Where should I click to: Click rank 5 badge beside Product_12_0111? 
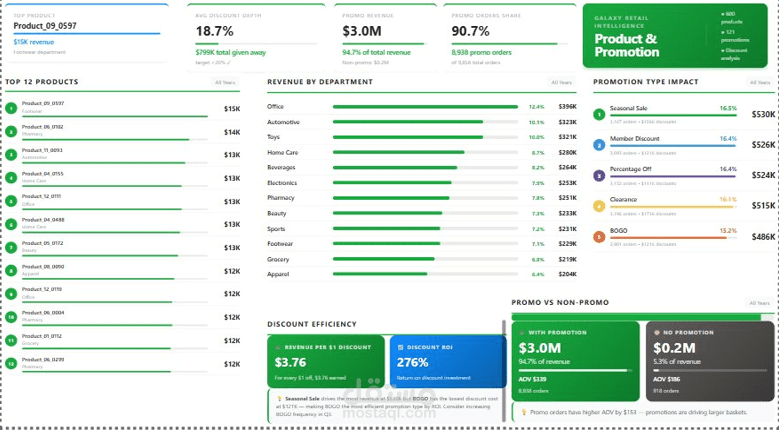tap(11, 201)
